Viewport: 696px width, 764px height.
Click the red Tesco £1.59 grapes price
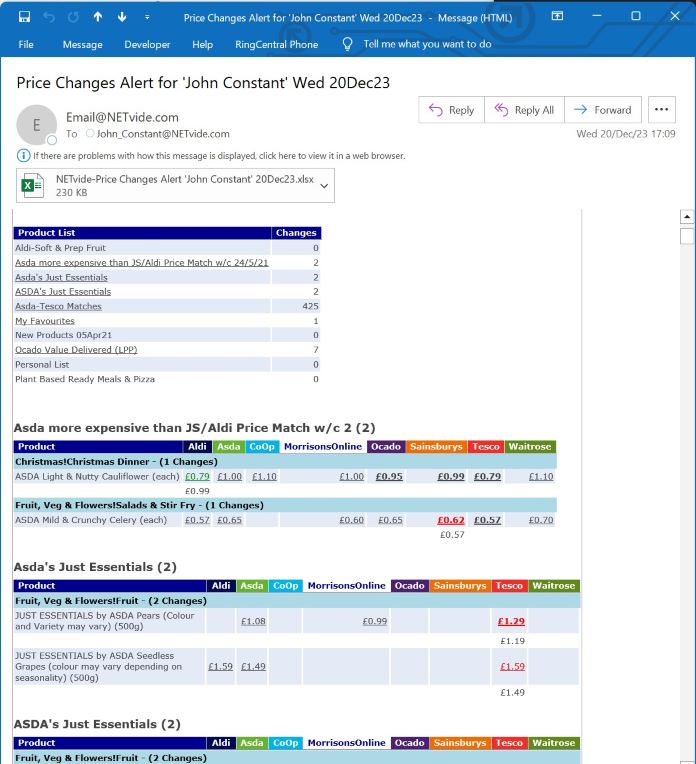pos(512,666)
